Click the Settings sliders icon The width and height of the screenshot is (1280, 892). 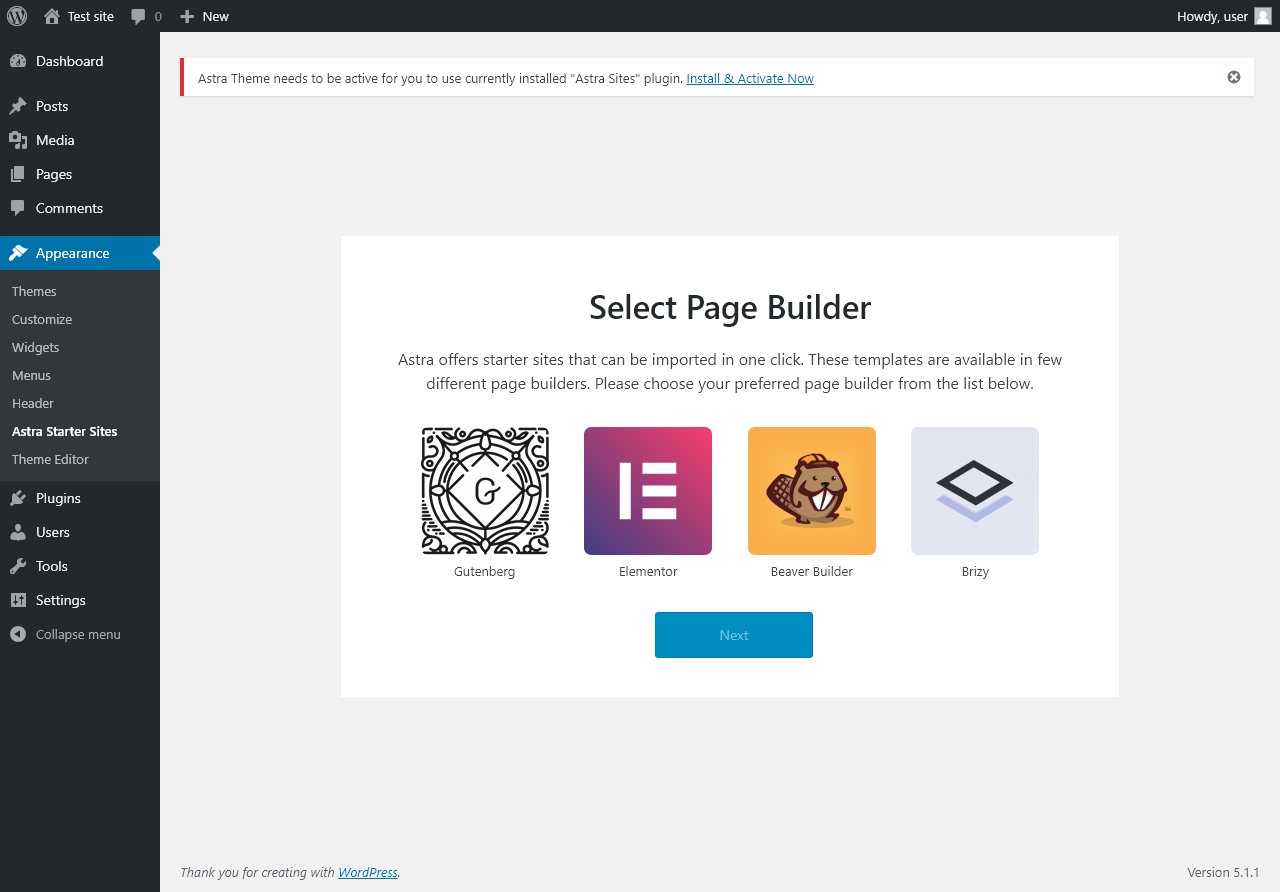[x=18, y=600]
